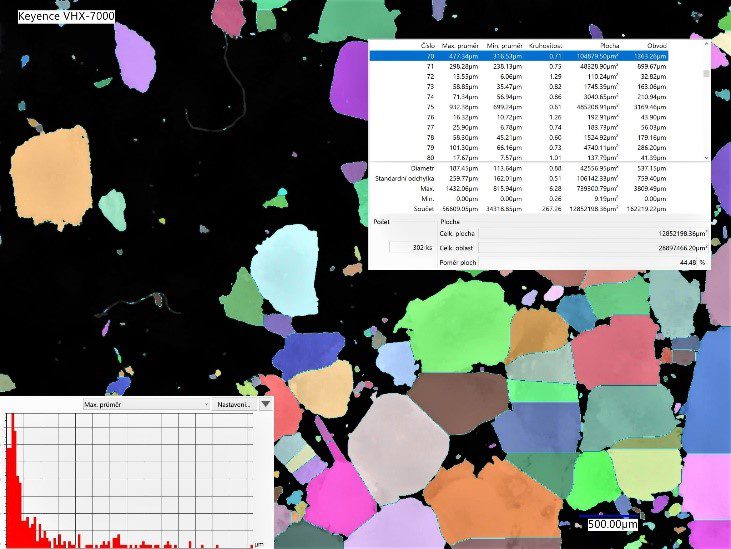
Task: Click the 500.00µm scale bar label
Action: point(612,525)
